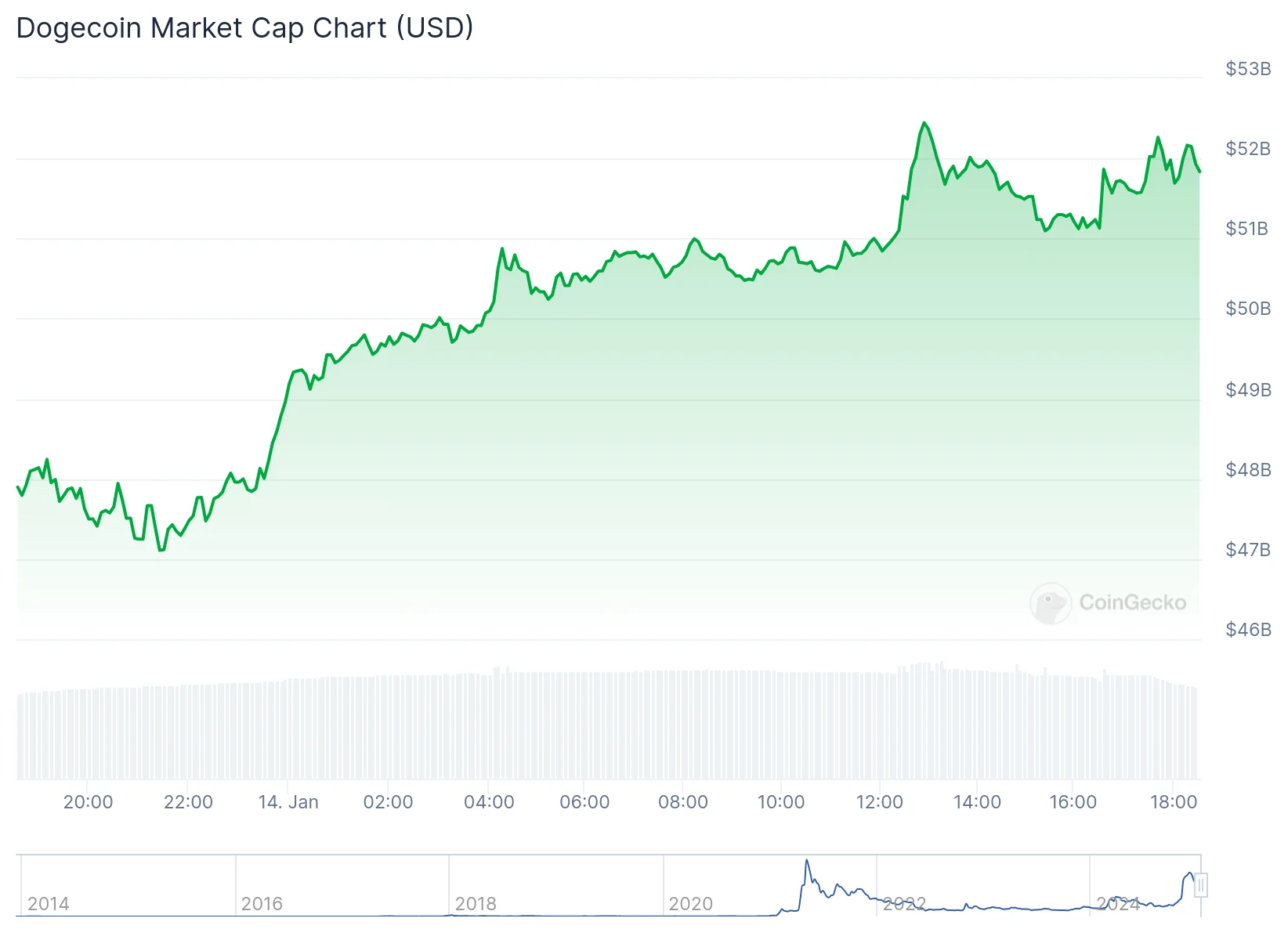
Task: Click the $53B y-axis label
Action: (x=1248, y=69)
